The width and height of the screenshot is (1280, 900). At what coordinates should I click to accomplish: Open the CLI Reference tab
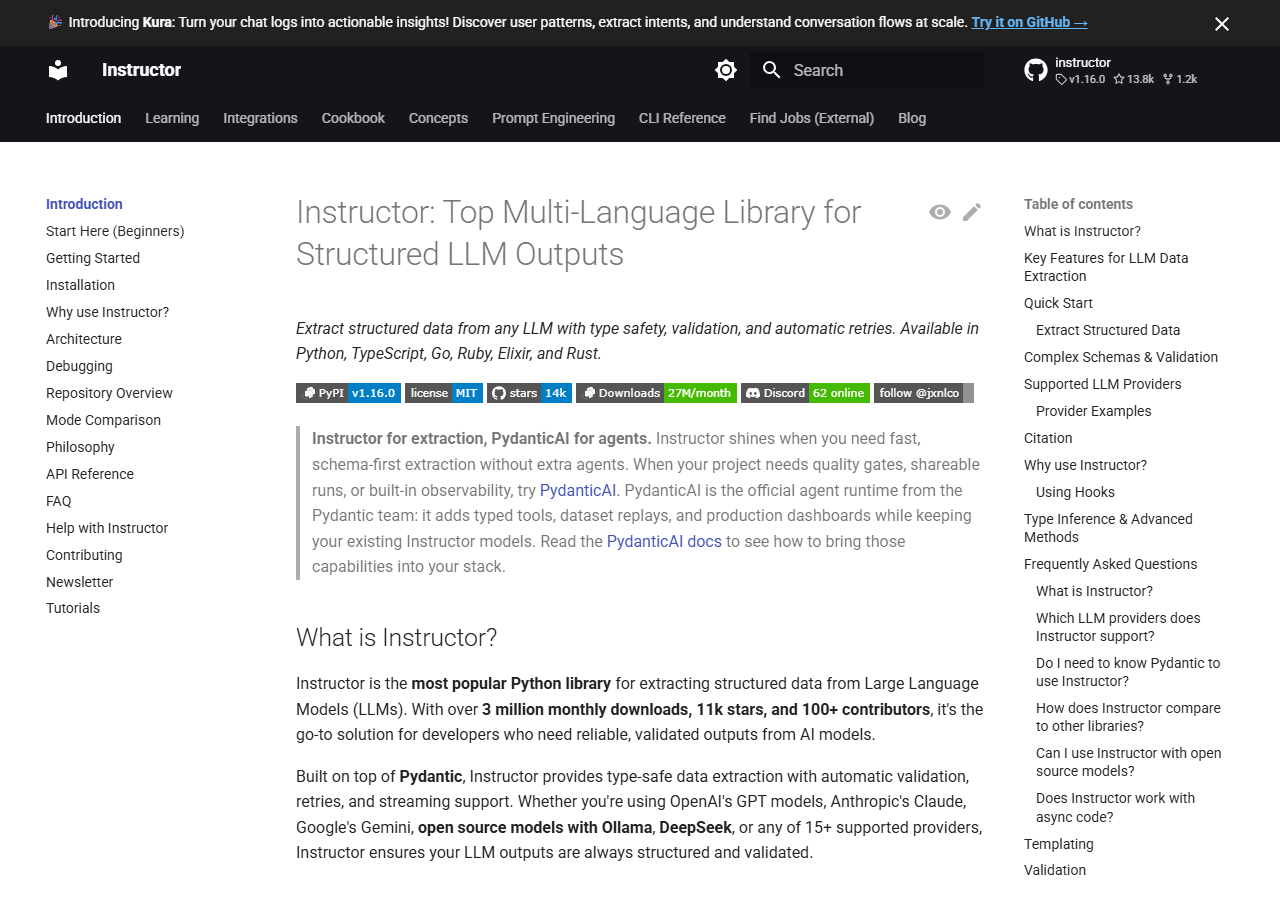click(682, 118)
